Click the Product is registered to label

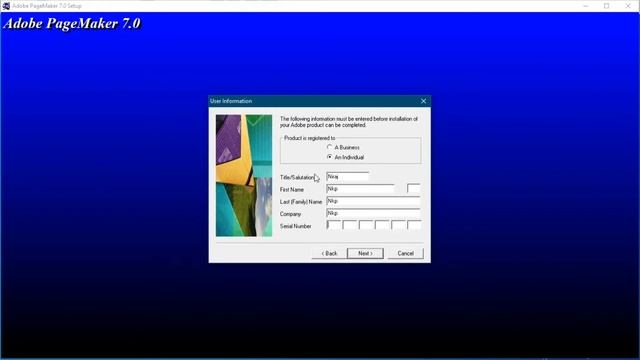[x=309, y=138]
